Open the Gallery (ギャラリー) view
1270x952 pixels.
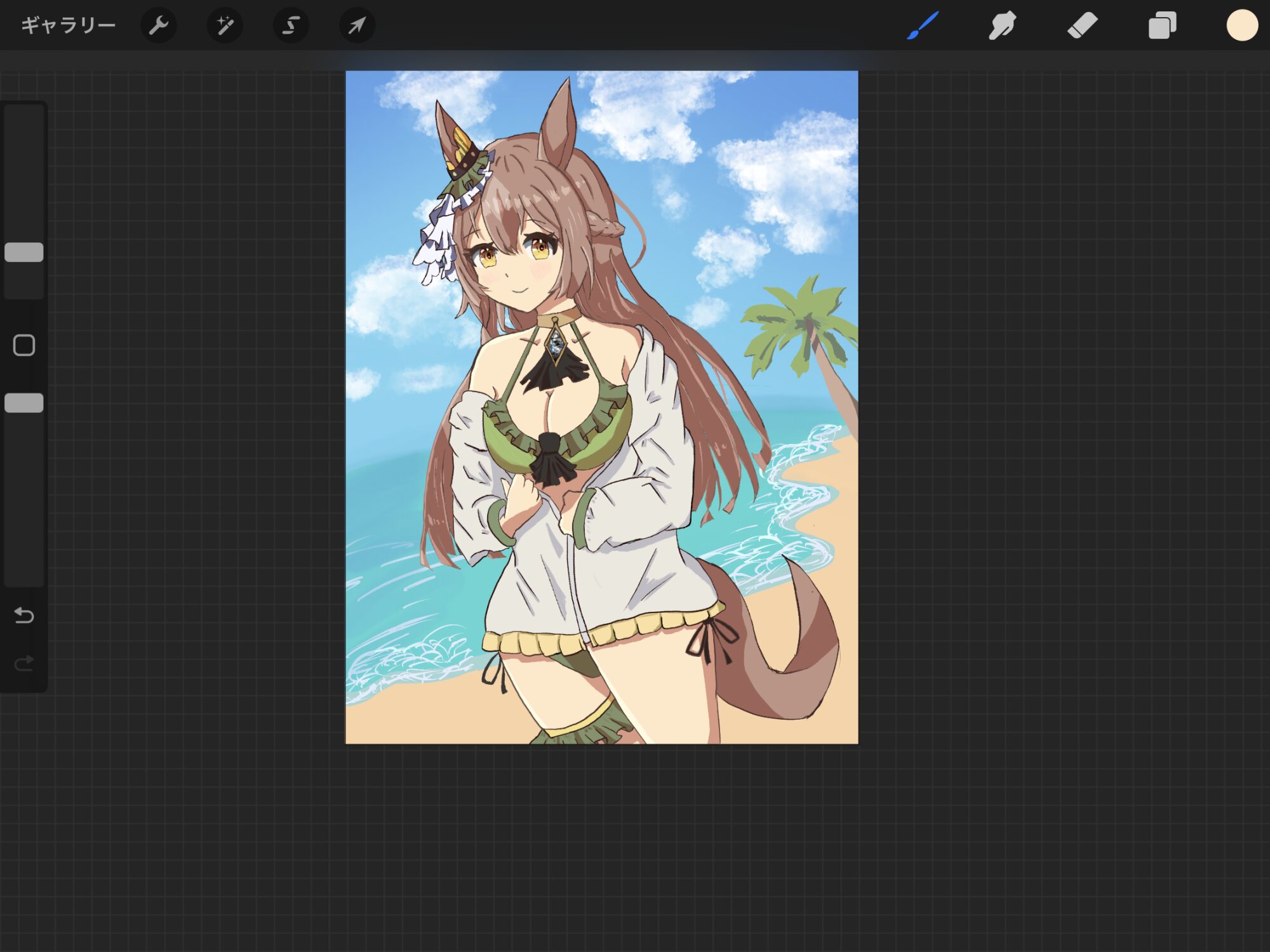[x=69, y=25]
